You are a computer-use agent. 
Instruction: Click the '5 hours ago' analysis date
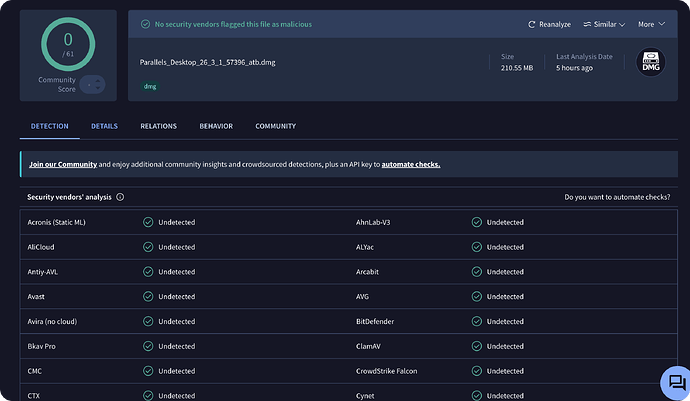[574, 68]
